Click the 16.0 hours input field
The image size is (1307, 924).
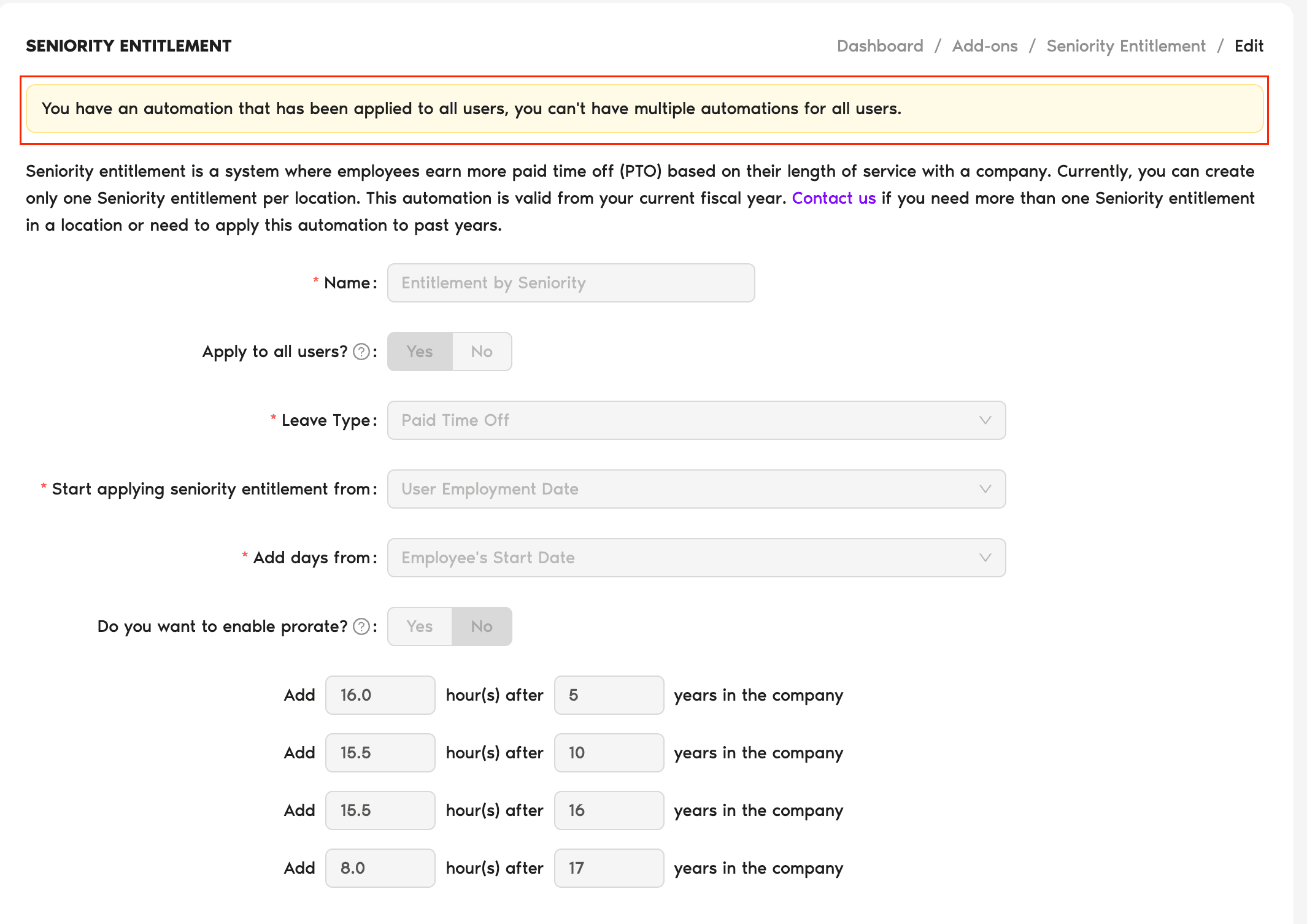coord(380,695)
